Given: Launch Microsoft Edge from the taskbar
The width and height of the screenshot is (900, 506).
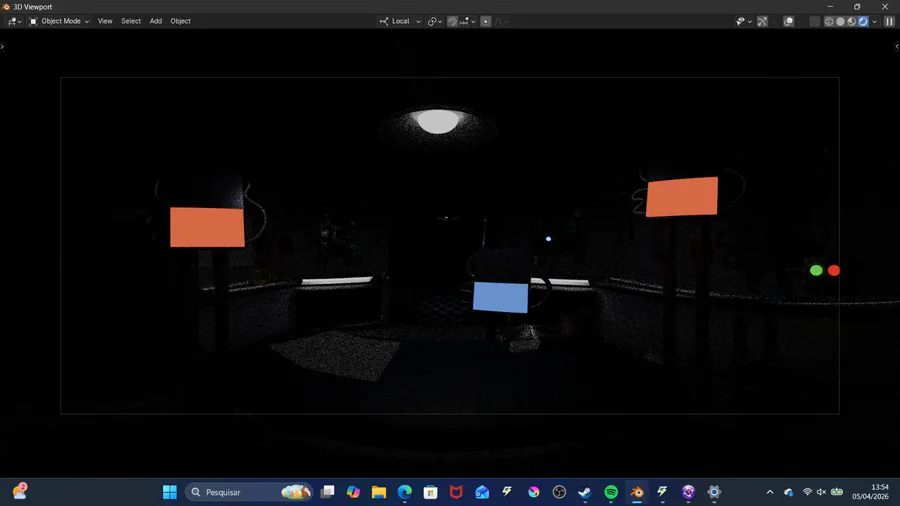Looking at the screenshot, I should 405,492.
